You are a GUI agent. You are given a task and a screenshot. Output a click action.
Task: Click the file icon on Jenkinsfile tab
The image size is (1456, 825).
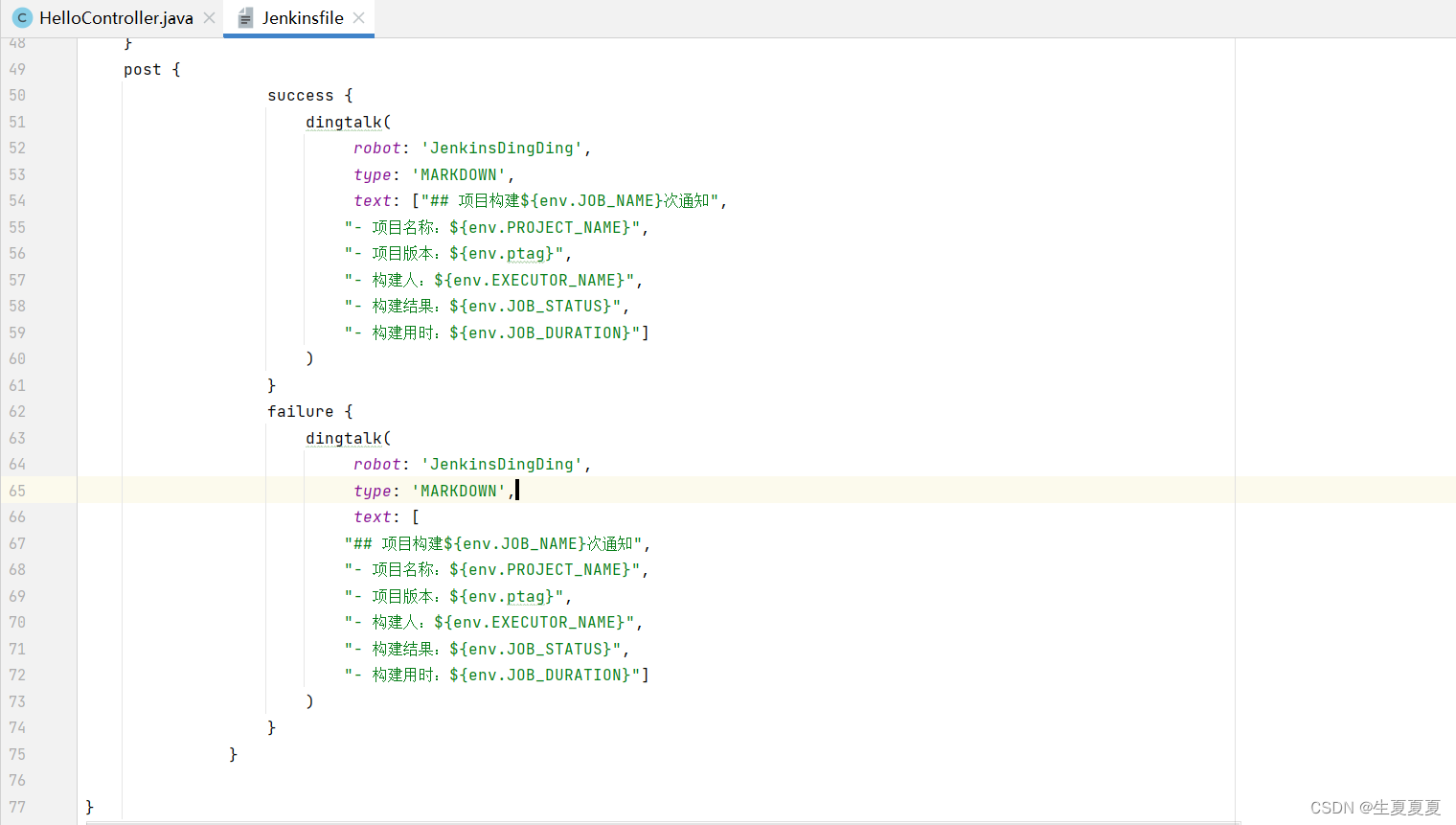245,18
